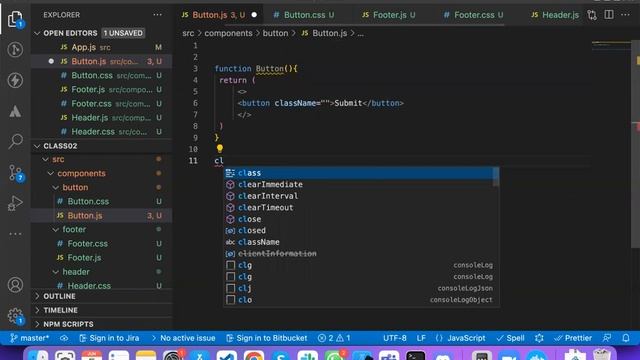The image size is (640, 360).
Task: Click the status bar gear icon next to Spell
Action: [539, 338]
